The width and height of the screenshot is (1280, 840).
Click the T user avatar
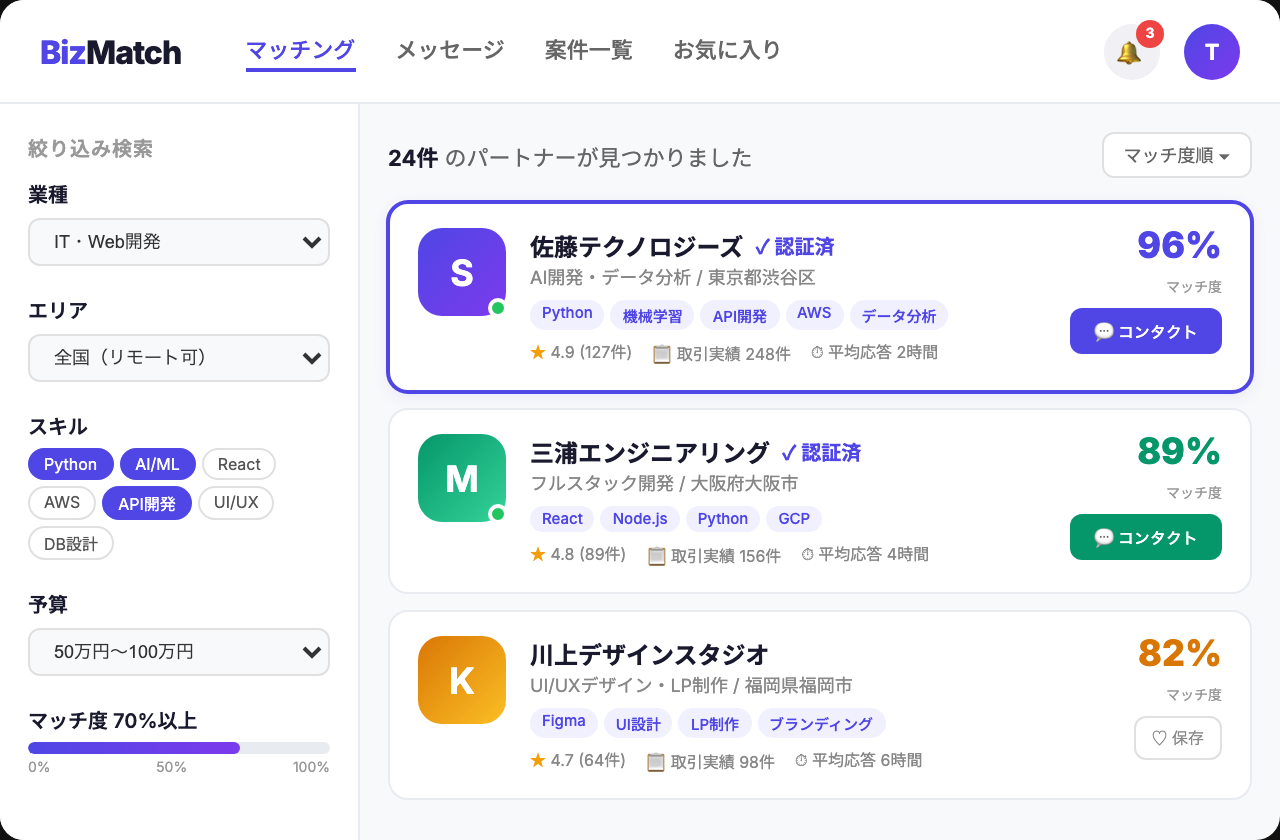(x=1211, y=51)
